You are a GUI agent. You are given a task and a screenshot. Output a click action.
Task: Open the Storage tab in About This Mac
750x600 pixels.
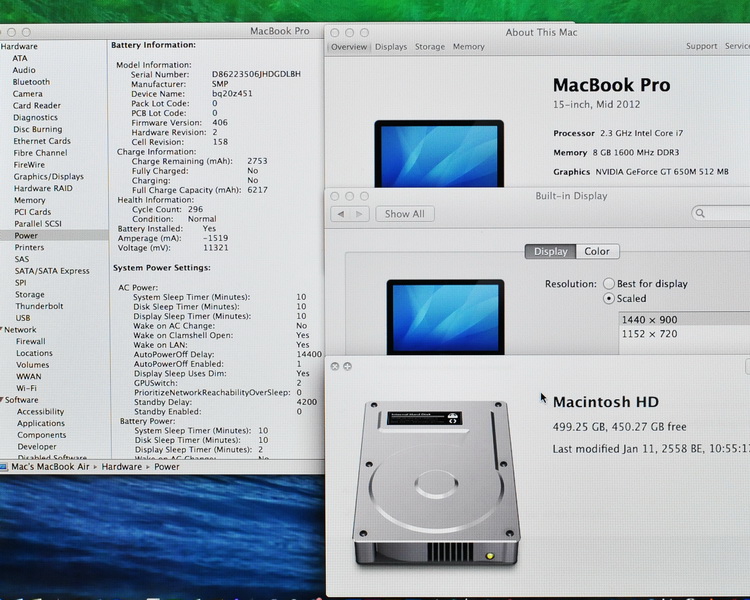(x=430, y=47)
